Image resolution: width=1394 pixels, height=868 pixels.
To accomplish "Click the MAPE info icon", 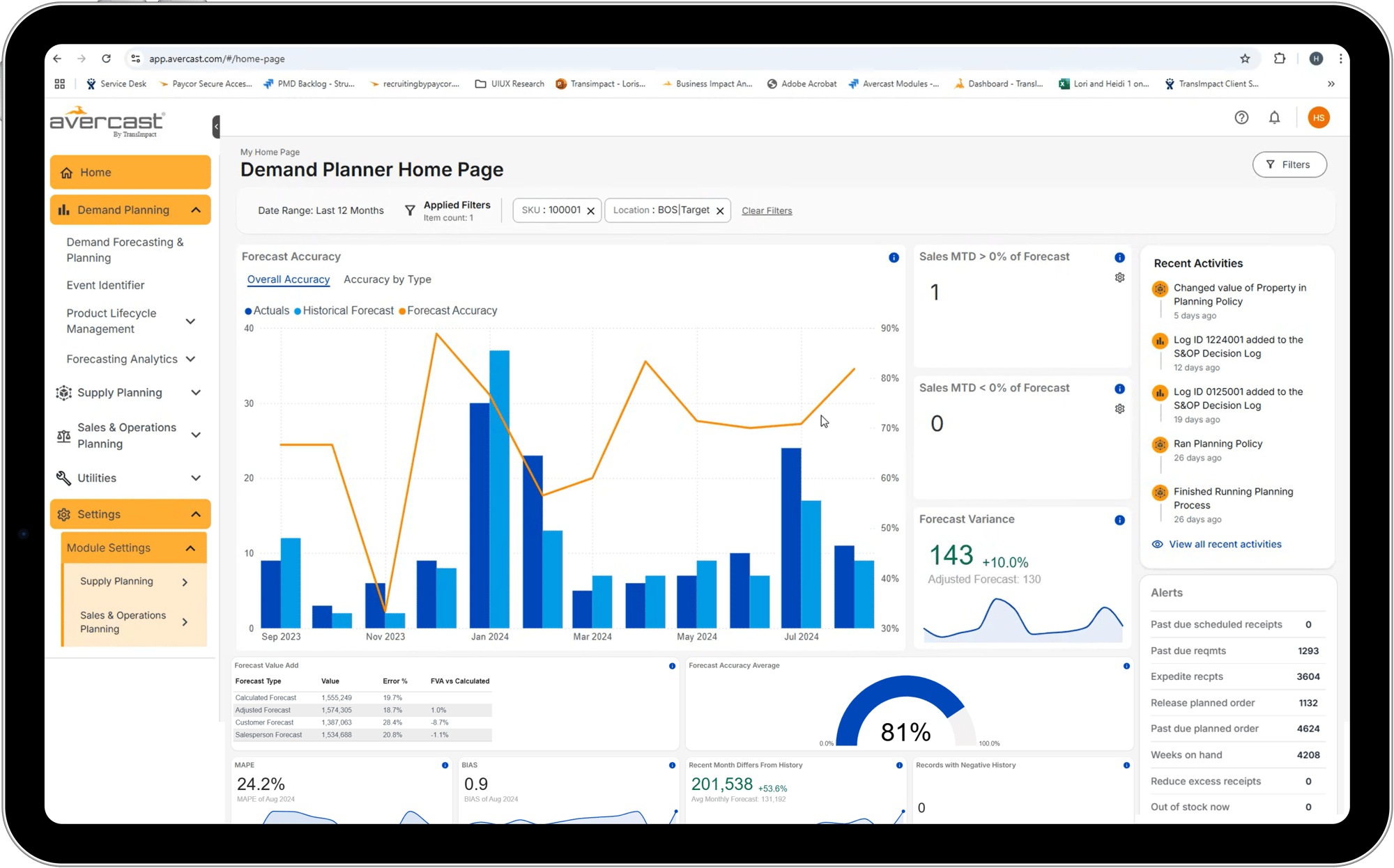I will coord(445,766).
